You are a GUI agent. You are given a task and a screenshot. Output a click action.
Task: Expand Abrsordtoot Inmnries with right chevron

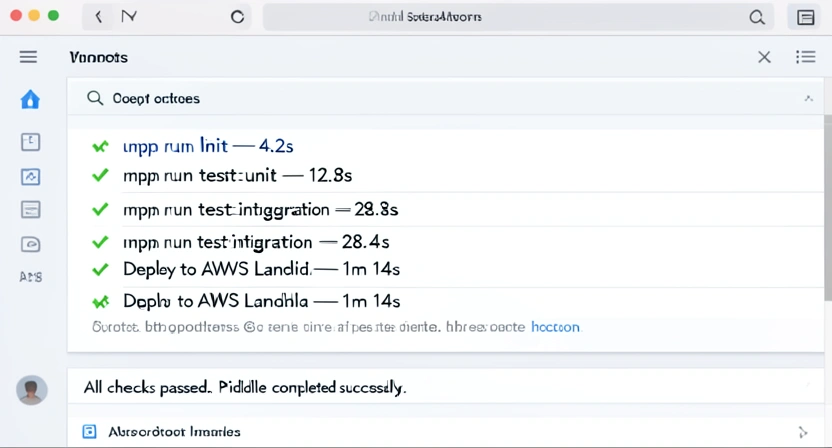[x=802, y=432]
